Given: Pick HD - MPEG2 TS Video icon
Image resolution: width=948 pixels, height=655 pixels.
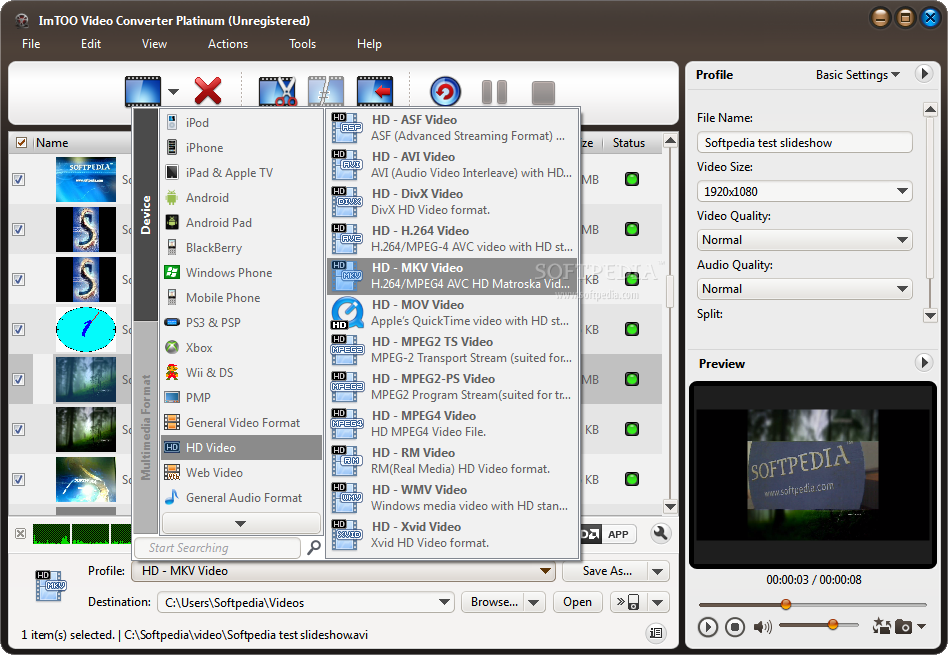Looking at the screenshot, I should (x=346, y=350).
